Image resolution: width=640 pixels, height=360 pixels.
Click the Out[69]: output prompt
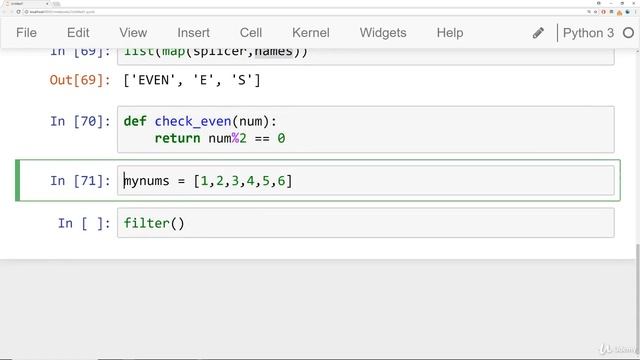pyautogui.click(x=80, y=80)
